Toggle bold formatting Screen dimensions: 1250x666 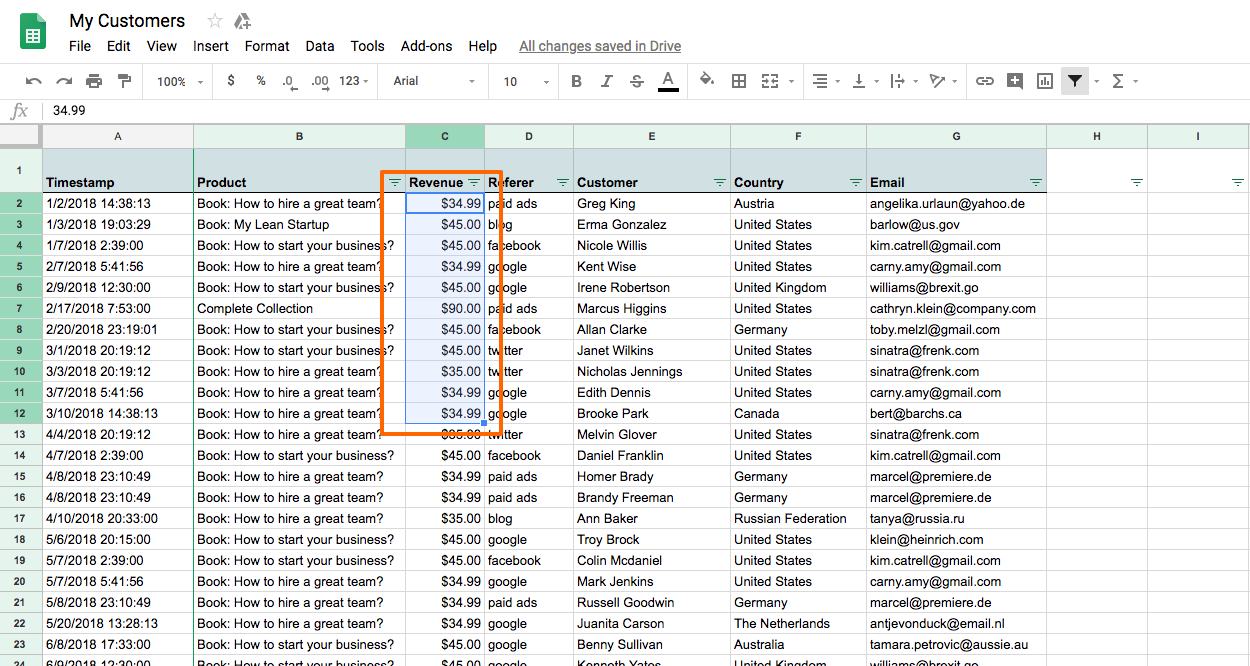click(x=577, y=81)
